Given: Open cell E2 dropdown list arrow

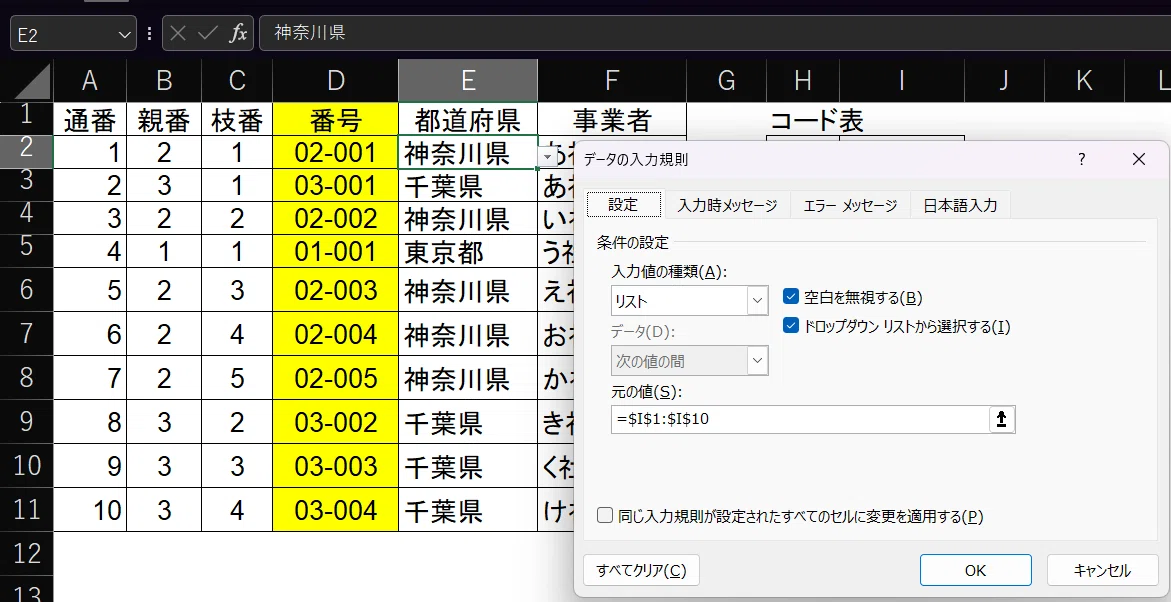Looking at the screenshot, I should point(549,156).
